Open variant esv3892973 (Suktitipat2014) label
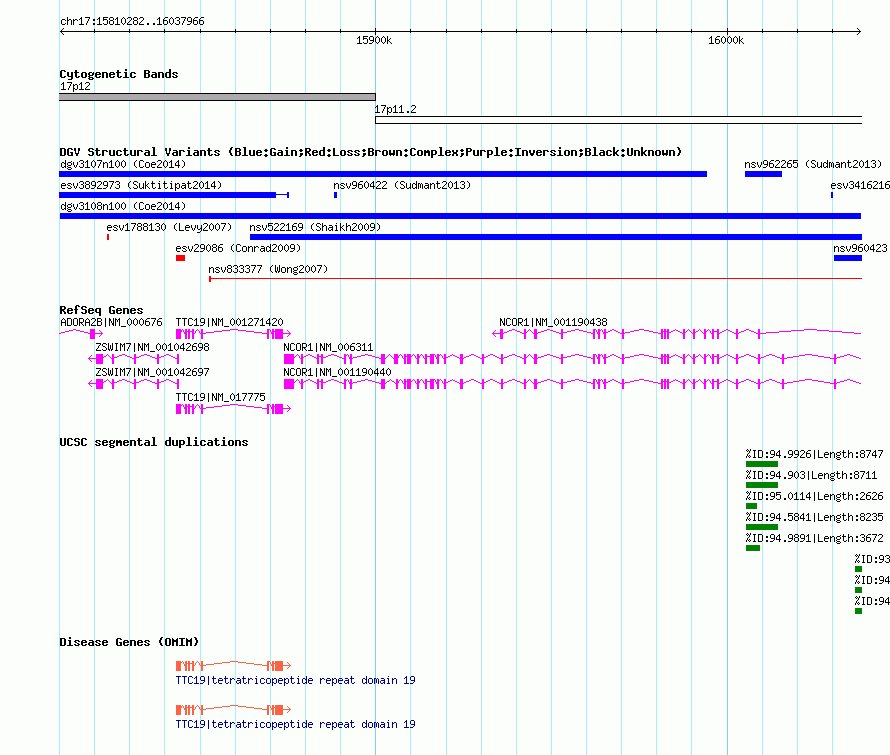 (x=141, y=185)
